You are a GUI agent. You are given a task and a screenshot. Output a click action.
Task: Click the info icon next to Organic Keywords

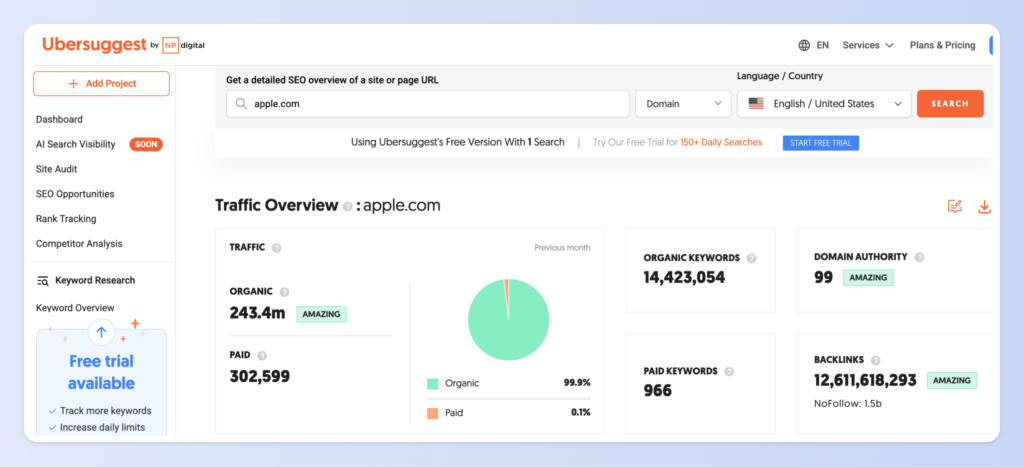[x=751, y=258]
